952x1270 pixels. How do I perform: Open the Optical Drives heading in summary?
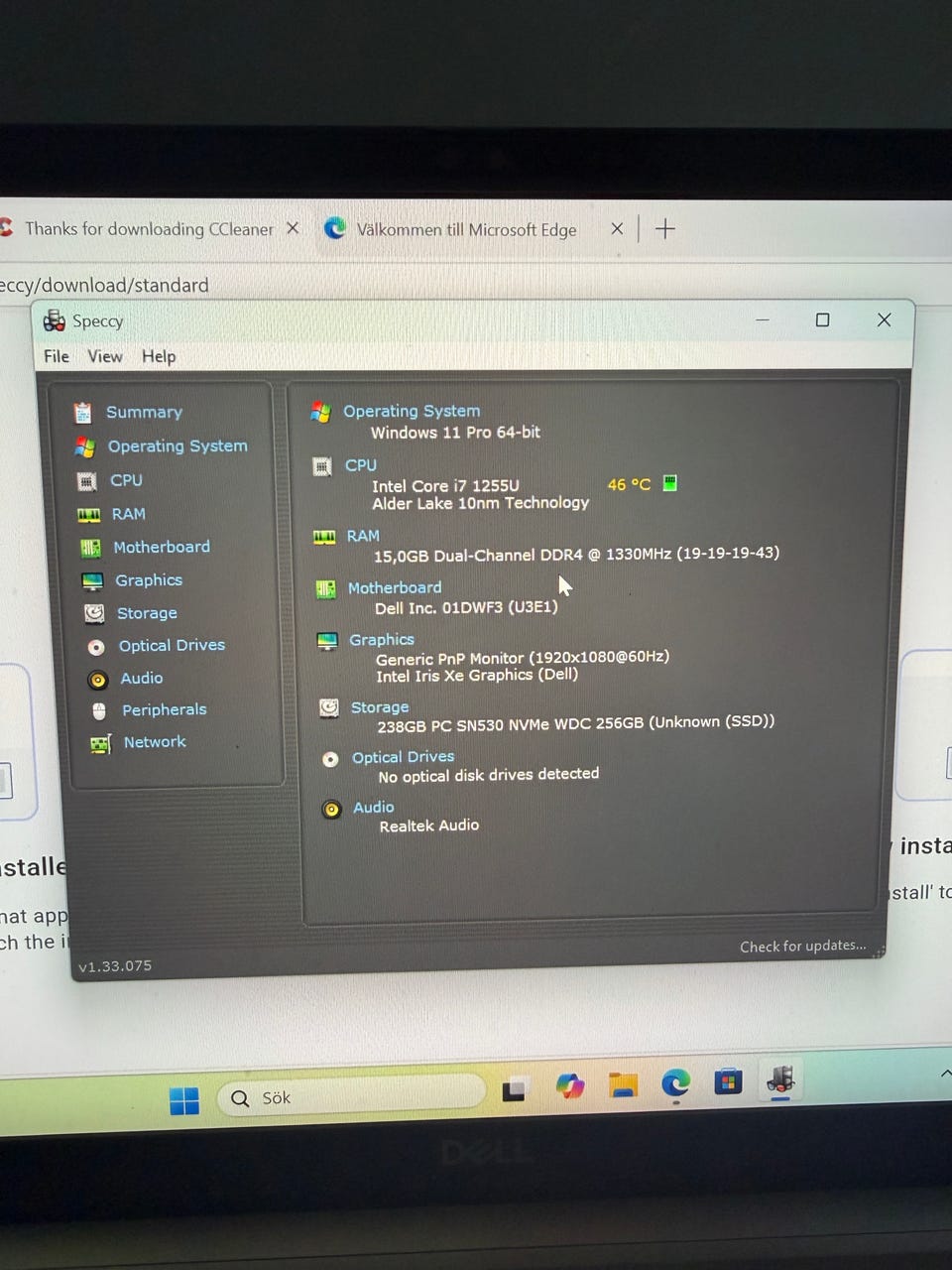pos(403,757)
